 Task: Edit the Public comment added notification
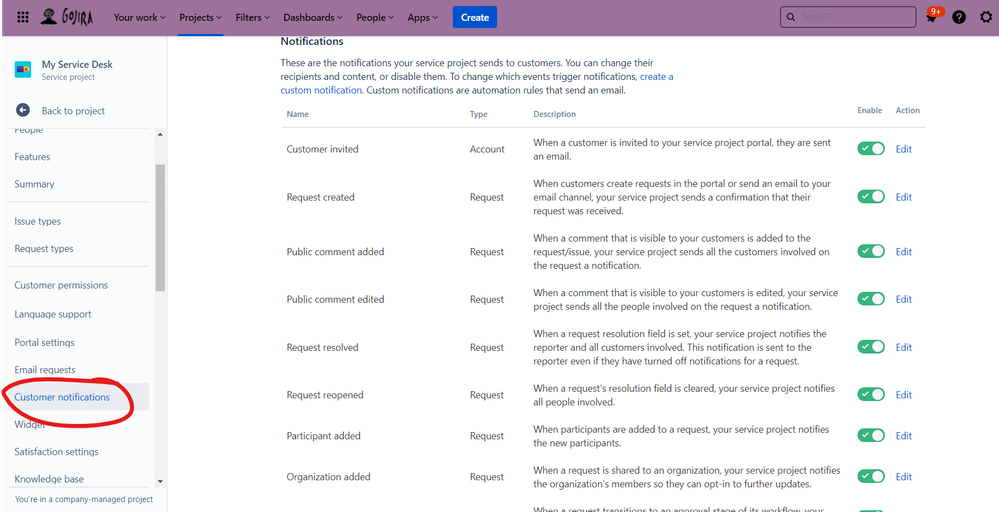click(x=903, y=252)
